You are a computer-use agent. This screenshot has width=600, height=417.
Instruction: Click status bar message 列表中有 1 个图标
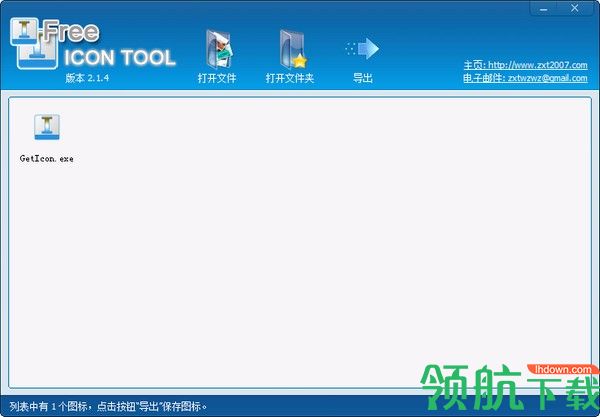click(108, 406)
